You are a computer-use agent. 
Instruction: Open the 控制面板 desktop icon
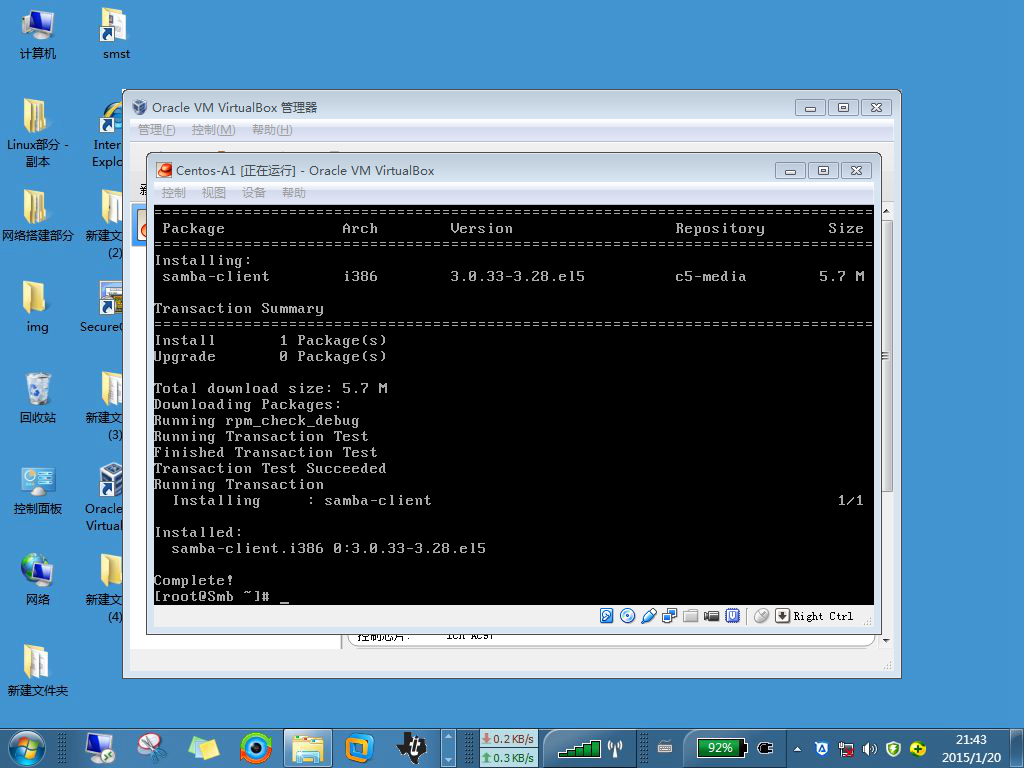pos(38,488)
